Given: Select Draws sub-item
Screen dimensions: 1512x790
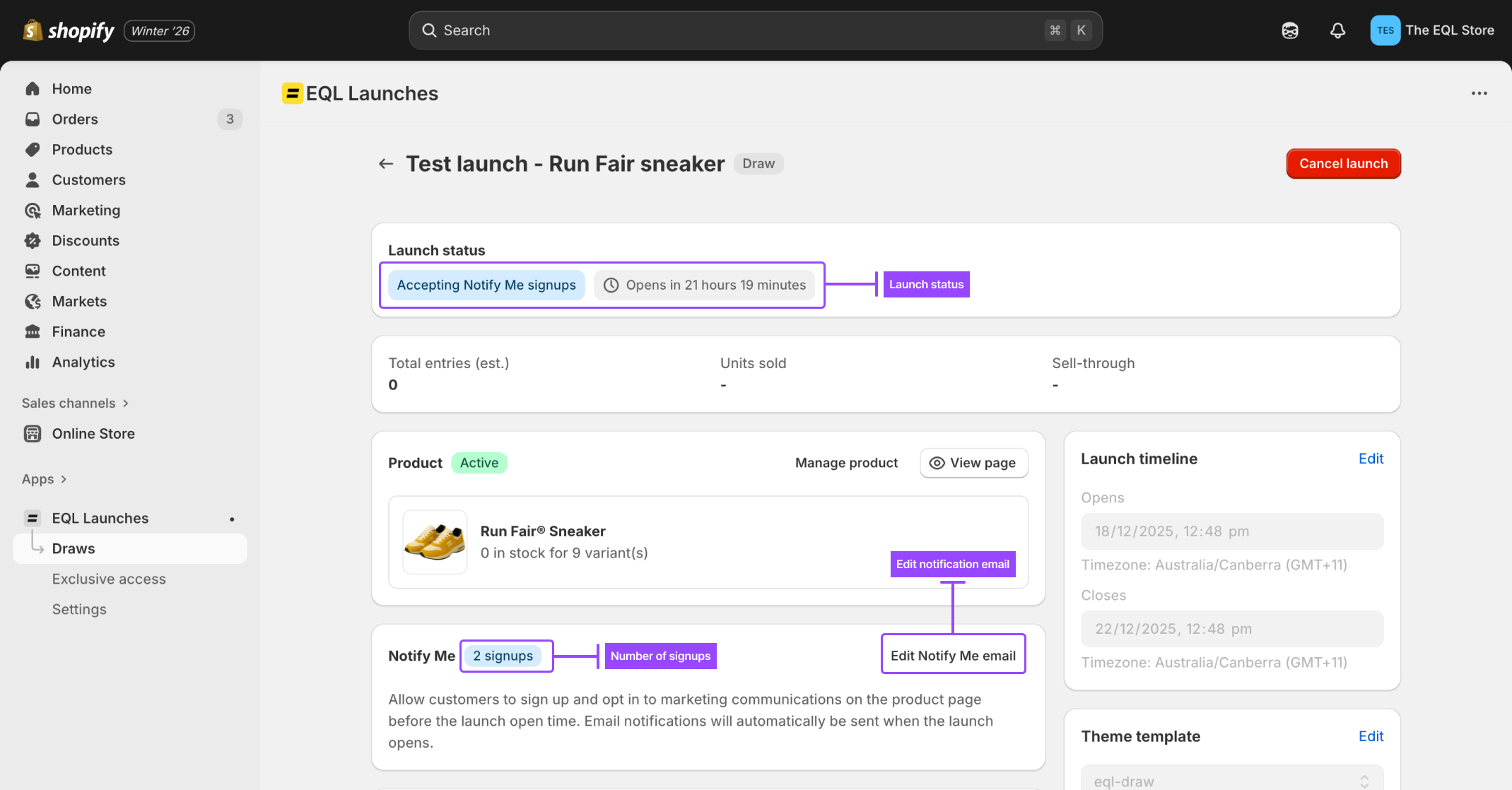Looking at the screenshot, I should click(x=130, y=548).
